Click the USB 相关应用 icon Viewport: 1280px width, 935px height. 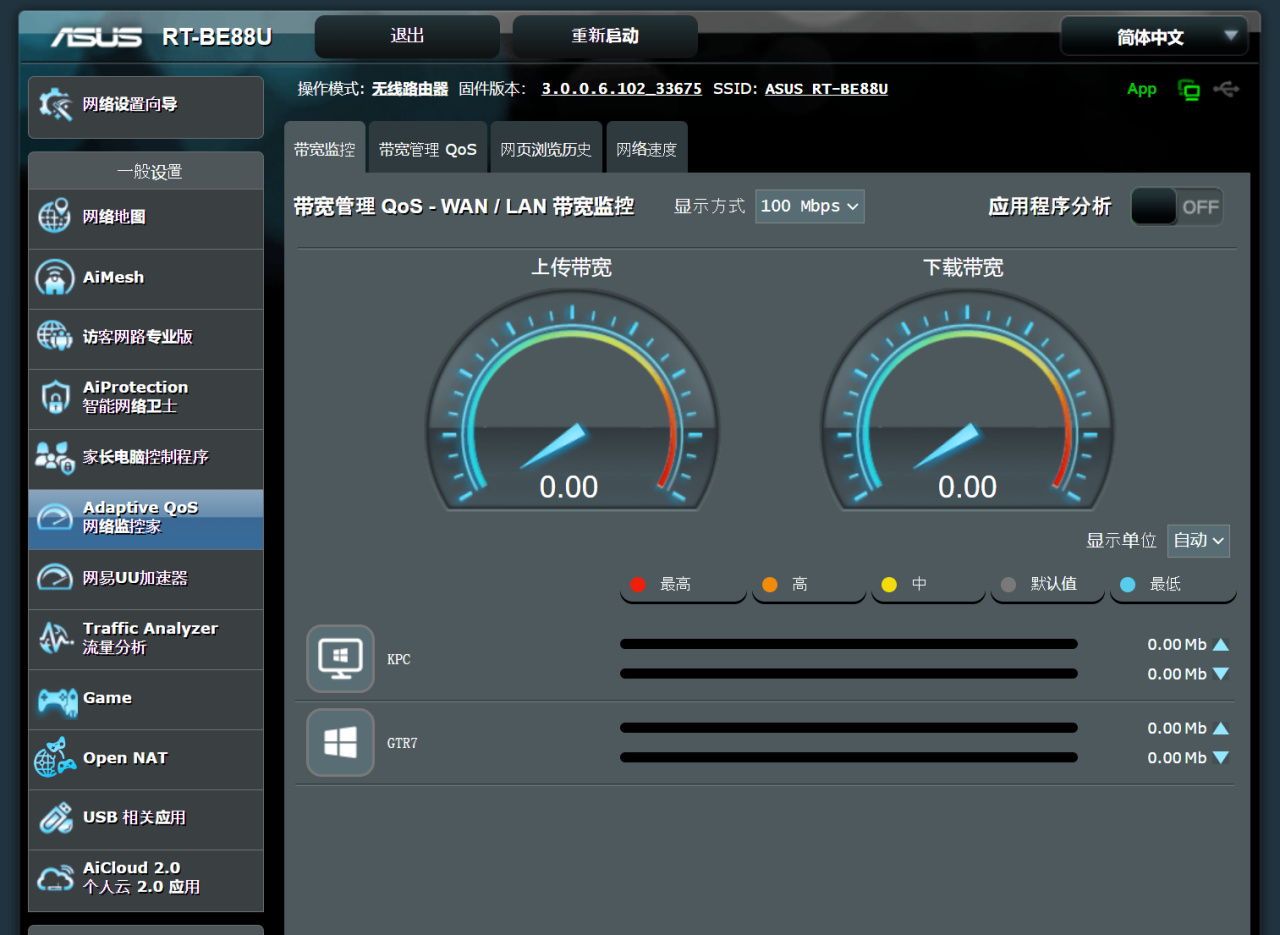pos(54,818)
